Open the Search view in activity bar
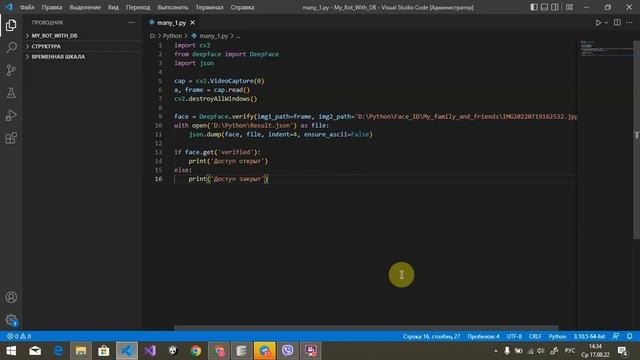This screenshot has width=640, height=360. coord(11,47)
